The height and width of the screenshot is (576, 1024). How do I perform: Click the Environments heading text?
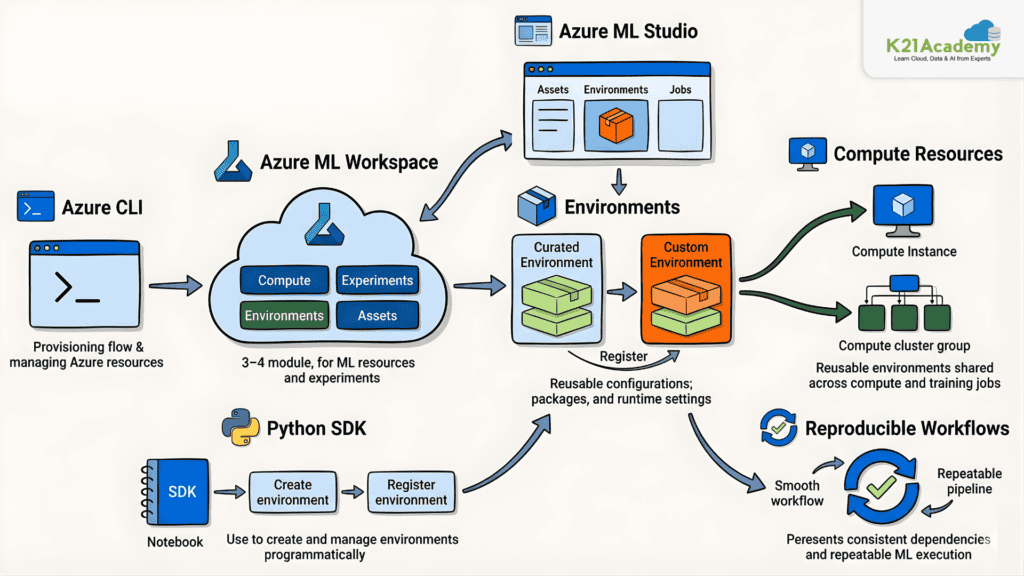pyautogui.click(x=622, y=207)
